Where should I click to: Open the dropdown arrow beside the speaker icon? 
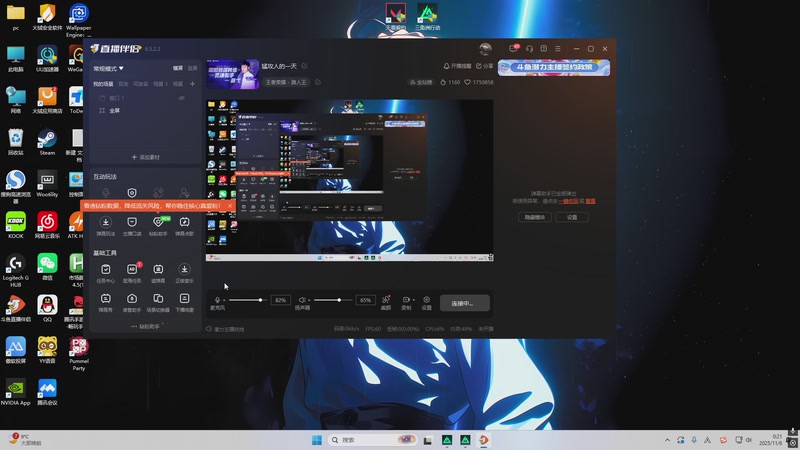tap(309, 301)
